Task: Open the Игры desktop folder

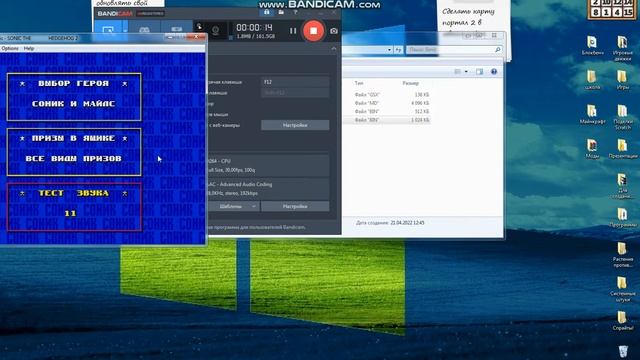Action: pyautogui.click(x=622, y=80)
